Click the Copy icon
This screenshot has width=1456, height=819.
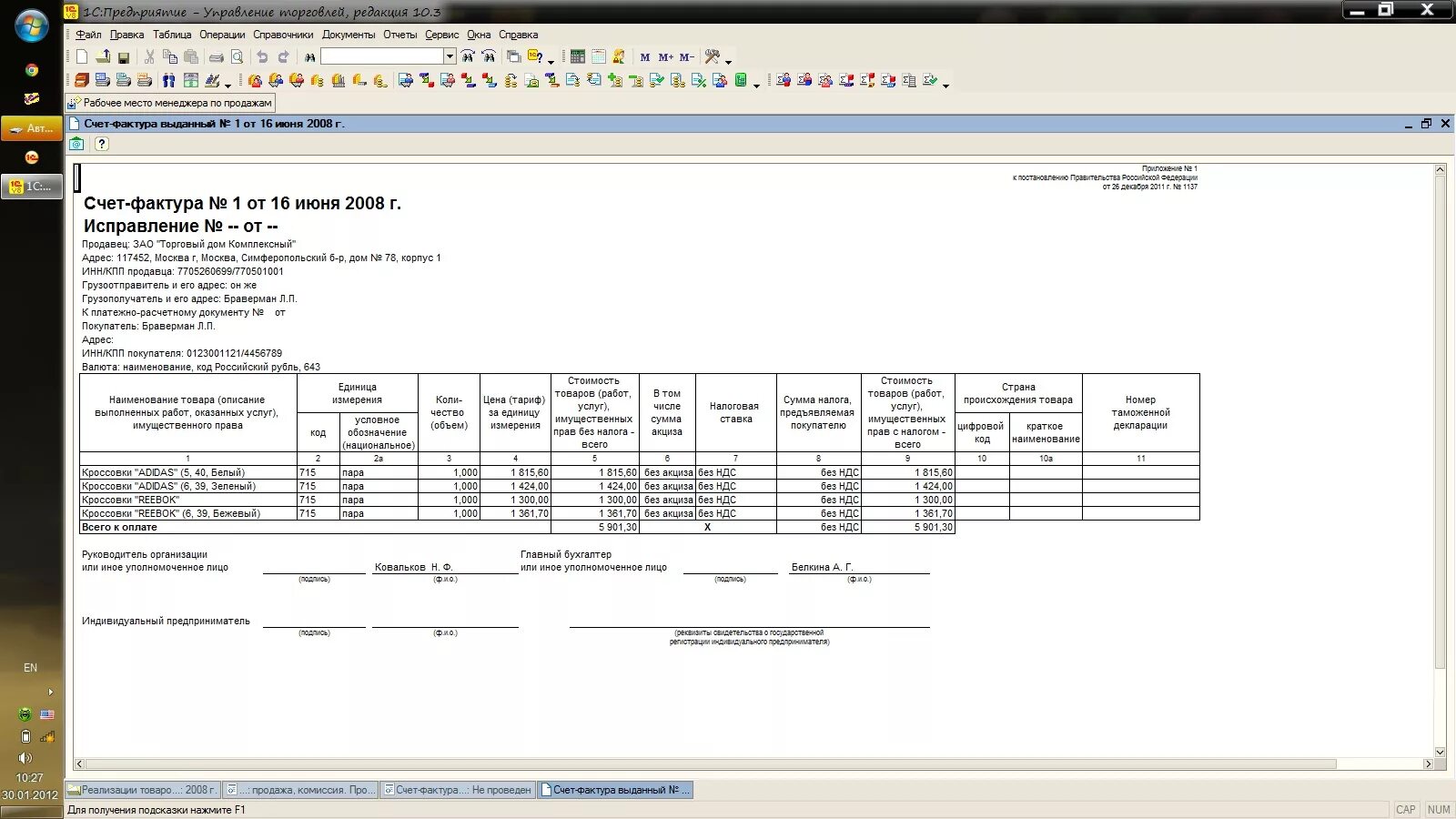(170, 57)
